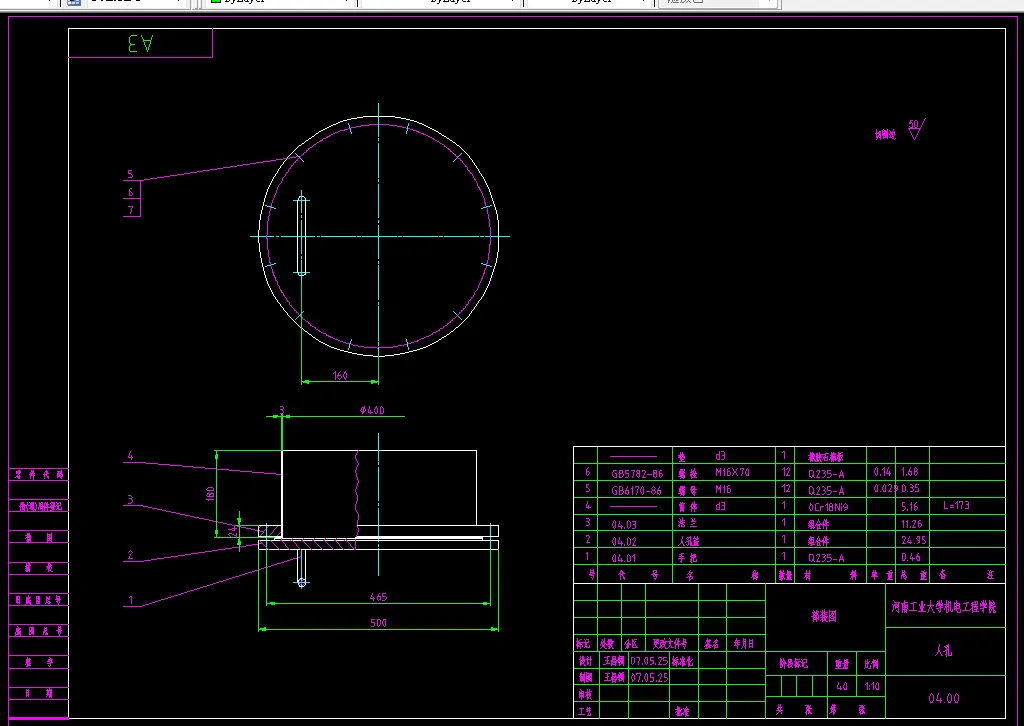Select the 人孔盖 part name cell
The height and width of the screenshot is (726, 1024).
(x=688, y=541)
